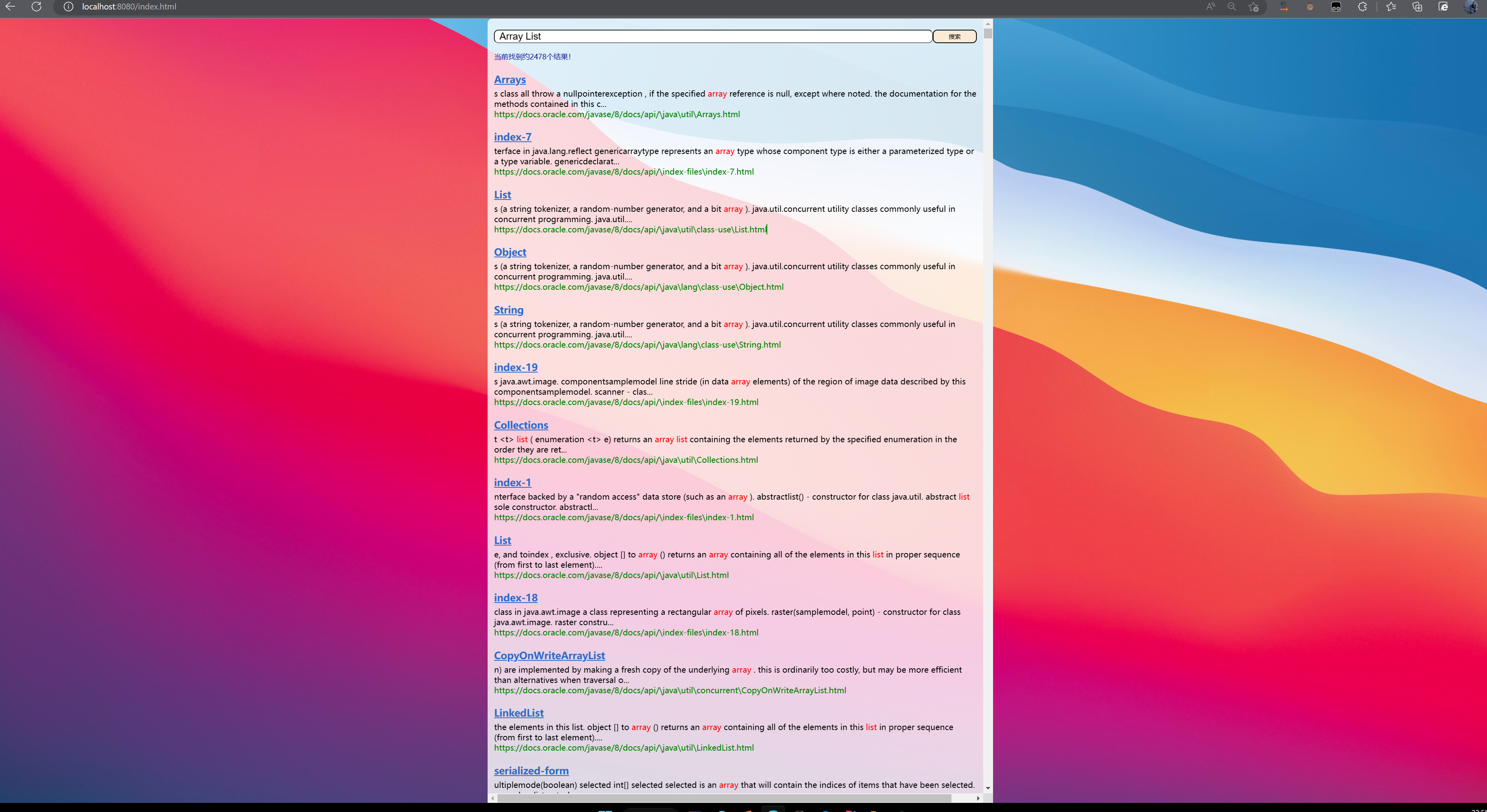Click the vertical scrollbar thumb near top
The height and width of the screenshot is (812, 1487).
[x=988, y=34]
